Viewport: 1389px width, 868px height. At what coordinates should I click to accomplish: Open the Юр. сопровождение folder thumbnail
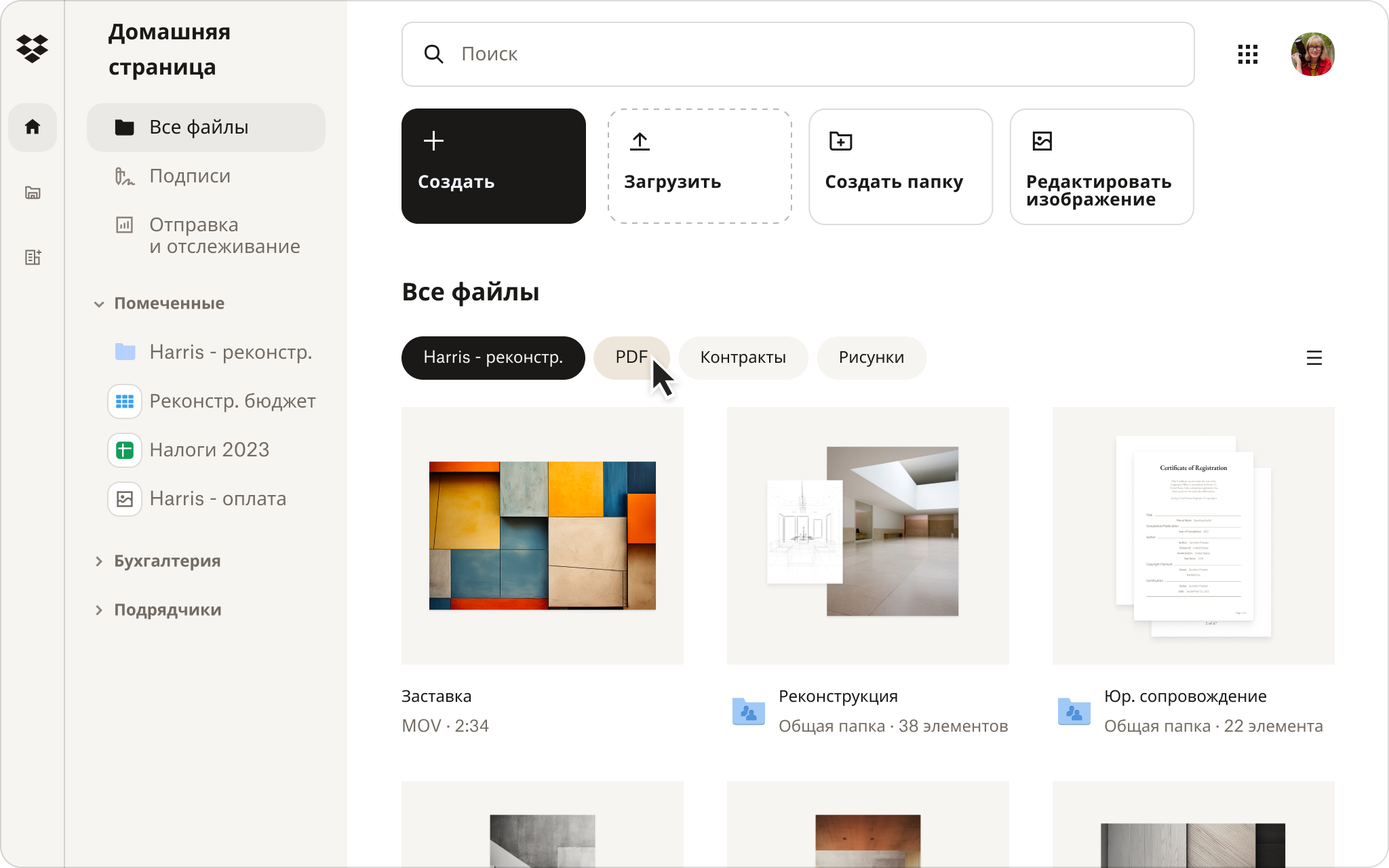pyautogui.click(x=1194, y=536)
